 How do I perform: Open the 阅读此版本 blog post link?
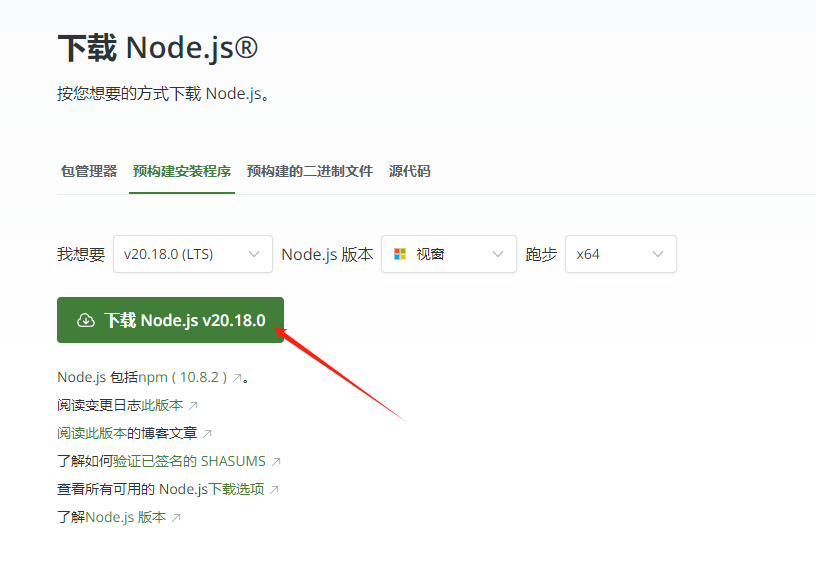(x=92, y=433)
